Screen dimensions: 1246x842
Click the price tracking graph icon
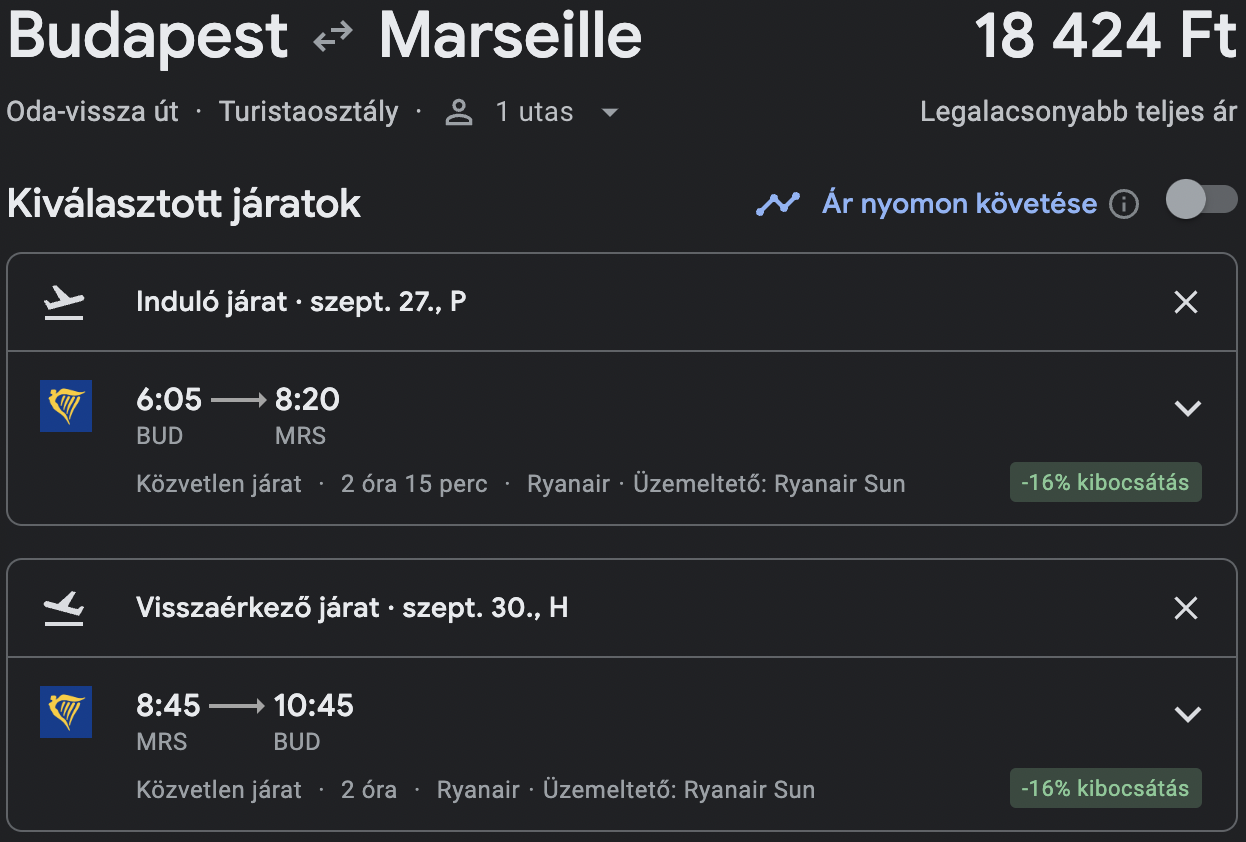pos(777,204)
